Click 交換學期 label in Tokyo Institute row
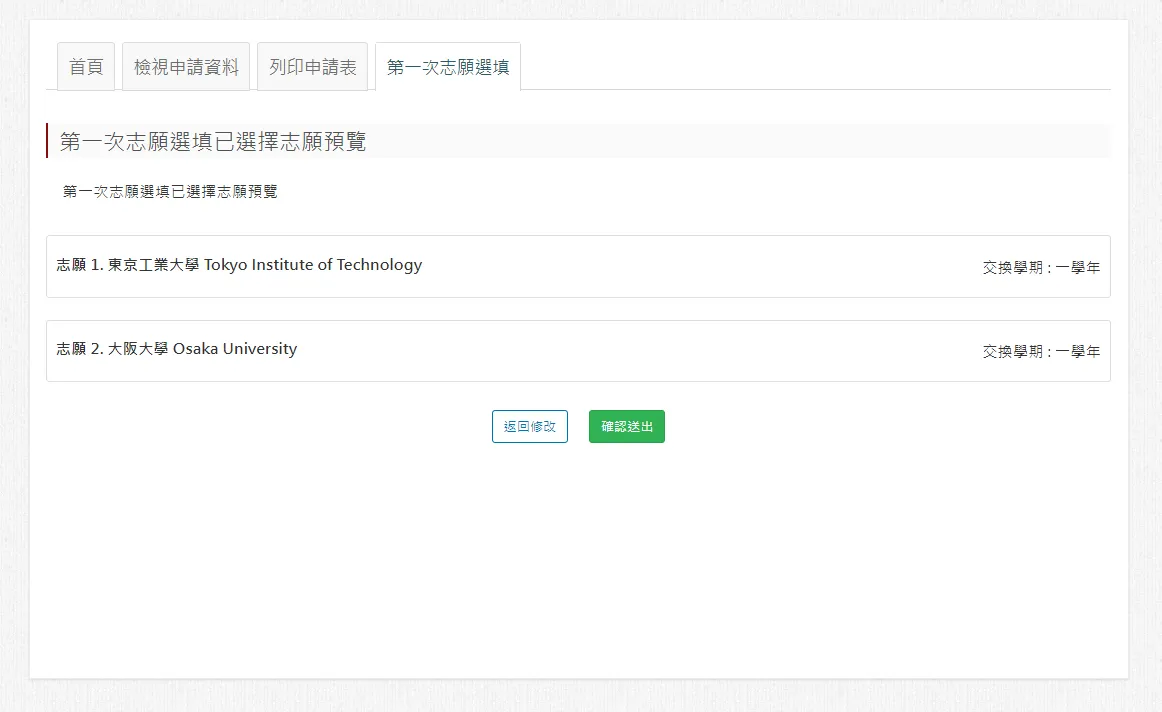 (x=1041, y=267)
